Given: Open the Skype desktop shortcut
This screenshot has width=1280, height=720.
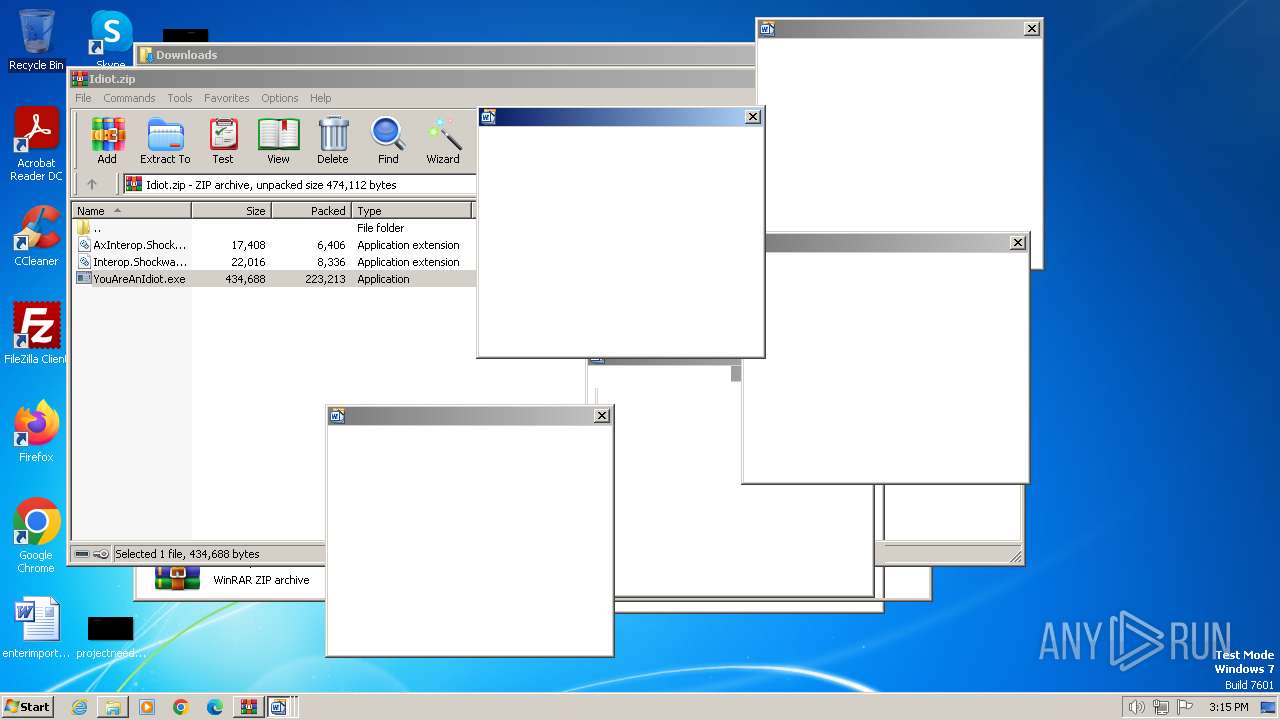Looking at the screenshot, I should point(111,40).
